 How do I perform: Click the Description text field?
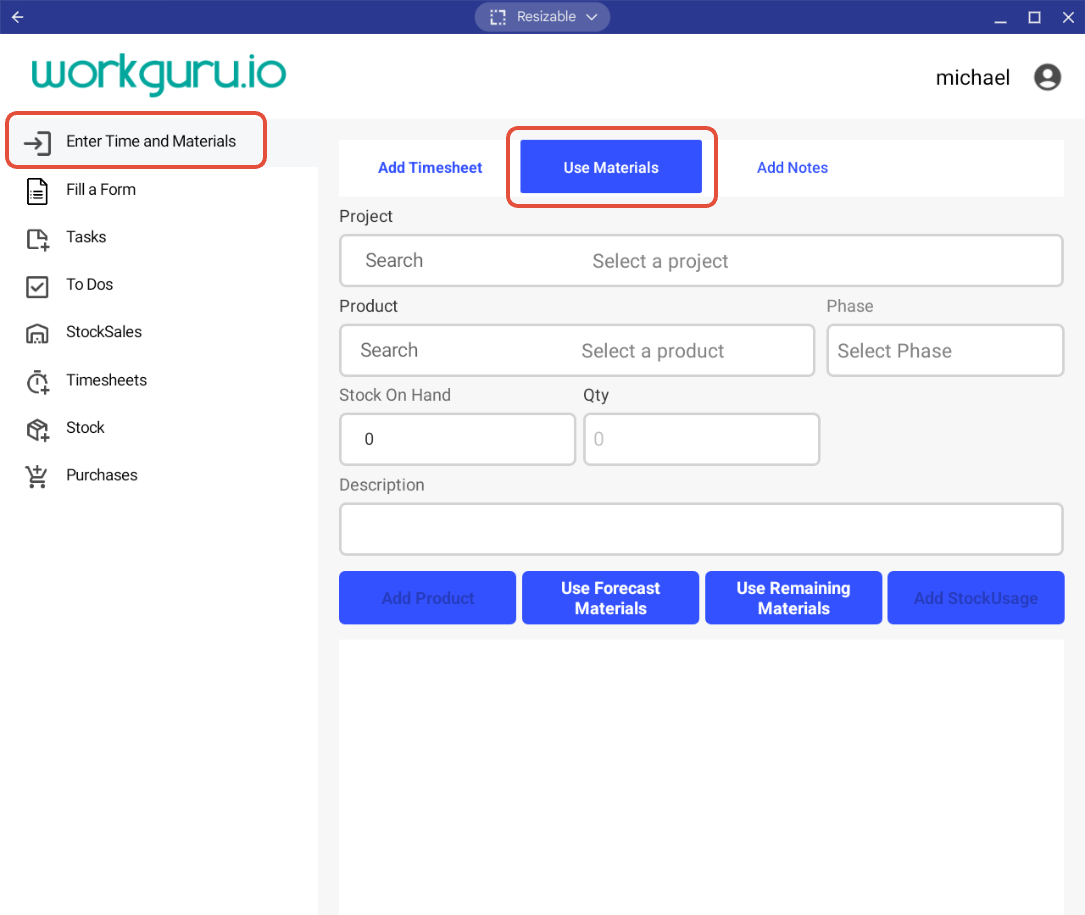click(x=701, y=529)
